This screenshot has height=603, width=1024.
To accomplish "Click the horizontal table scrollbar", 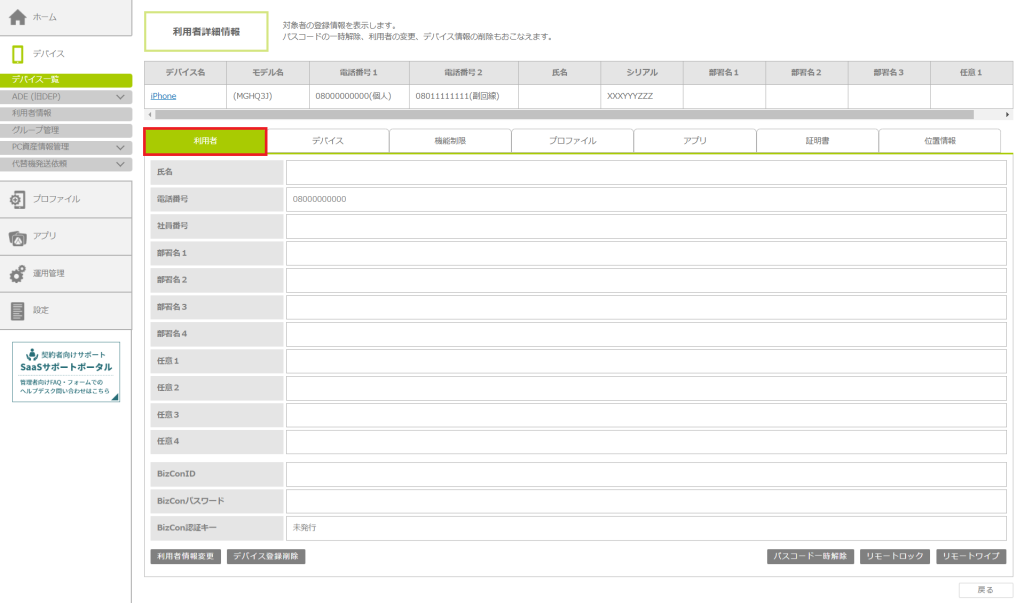I will (x=560, y=115).
